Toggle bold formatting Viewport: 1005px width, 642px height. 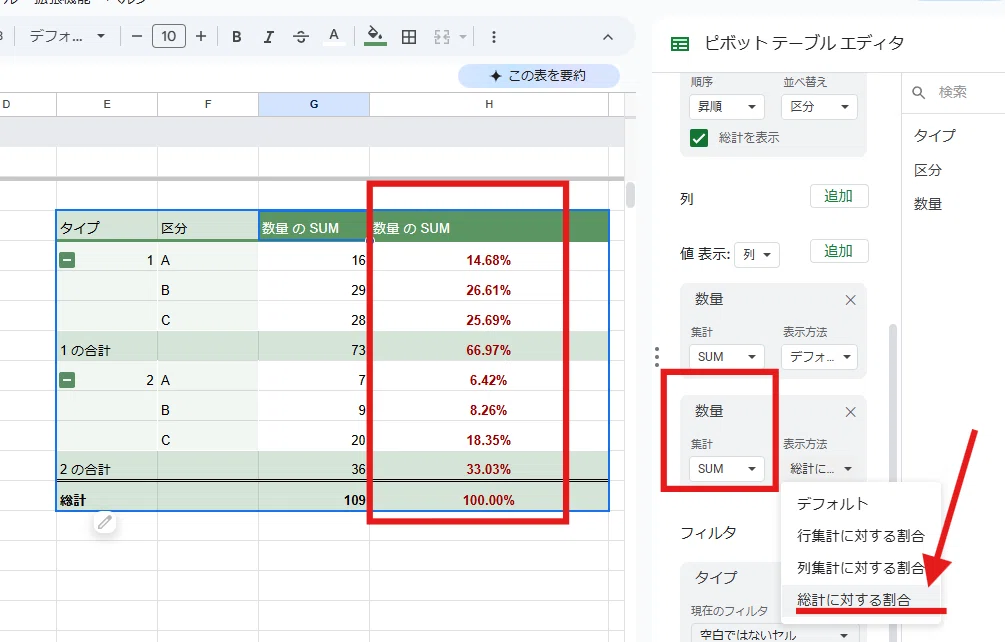pos(237,37)
